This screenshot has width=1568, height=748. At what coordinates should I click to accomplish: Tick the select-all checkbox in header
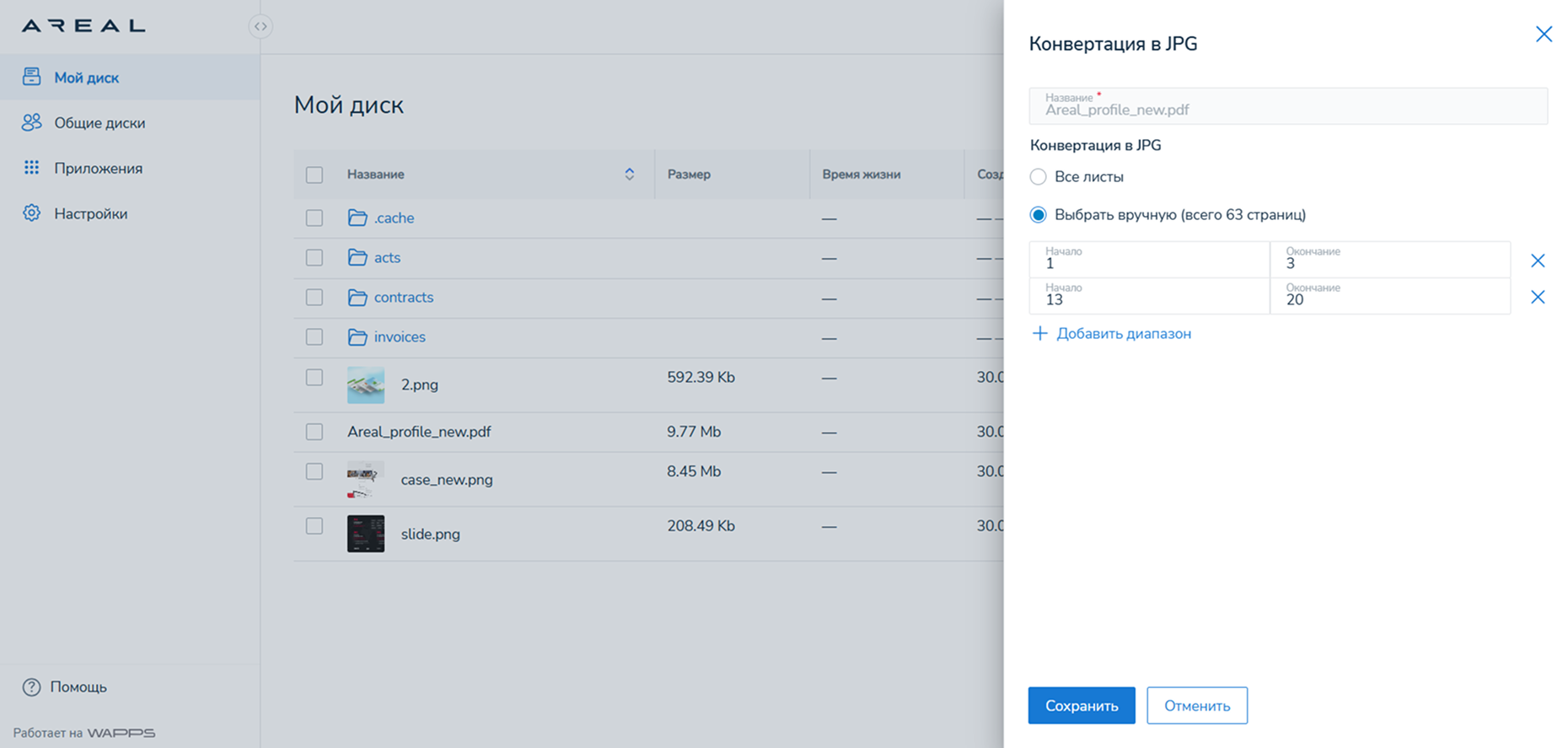tap(314, 175)
